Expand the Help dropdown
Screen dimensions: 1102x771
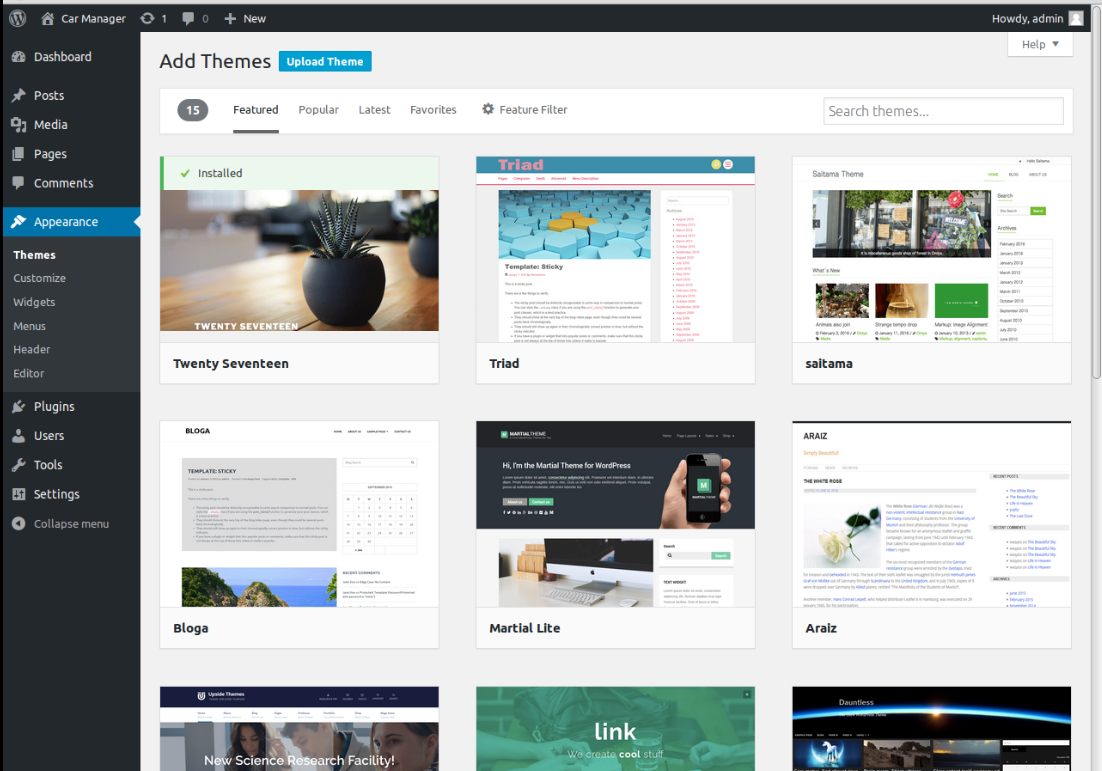(x=1040, y=44)
